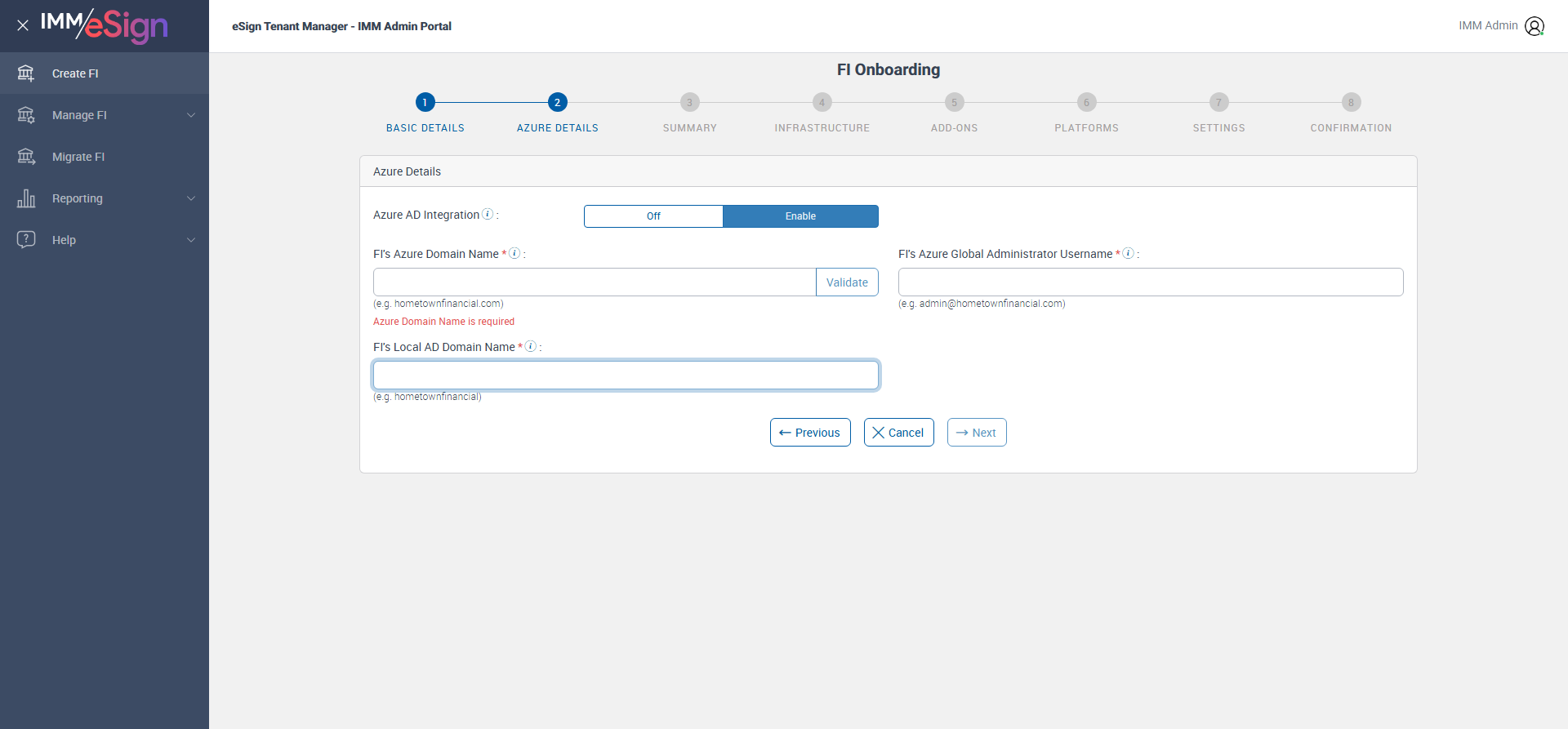This screenshot has width=1568, height=729.
Task: Show info for Azure AD Integration
Action: point(488,214)
